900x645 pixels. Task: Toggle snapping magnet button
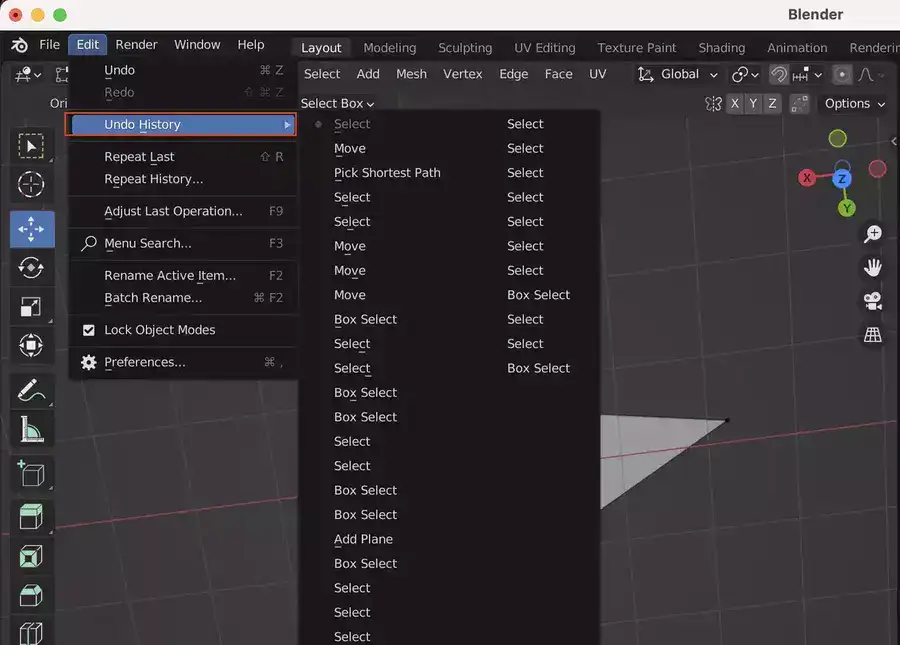pyautogui.click(x=779, y=75)
